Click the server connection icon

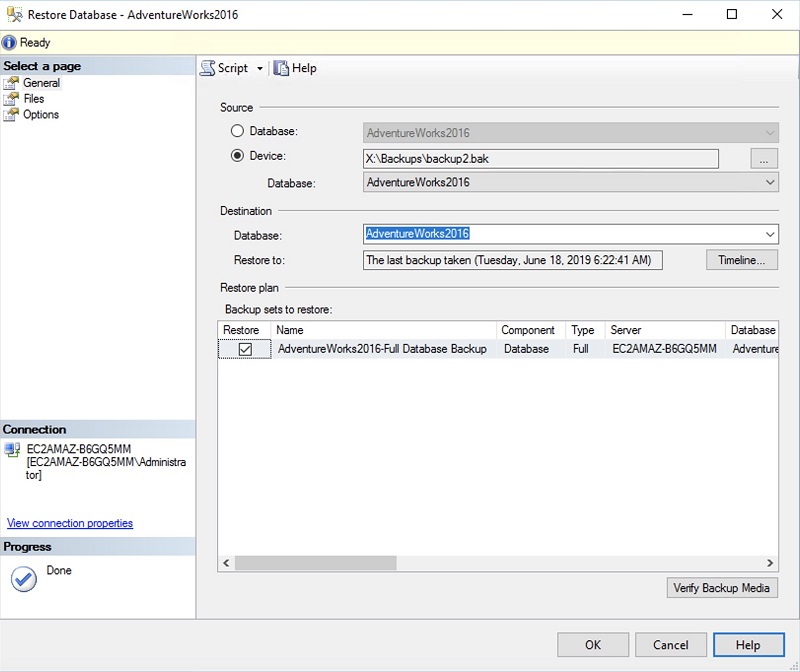(x=12, y=450)
